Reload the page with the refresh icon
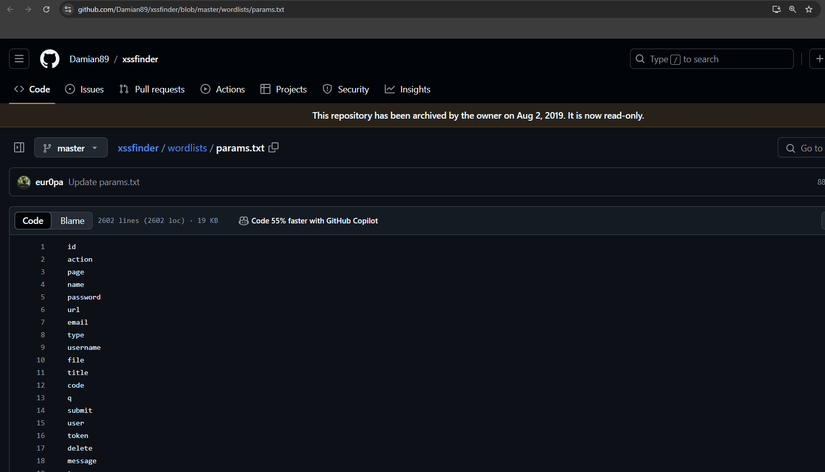This screenshot has width=825, height=472. [46, 9]
